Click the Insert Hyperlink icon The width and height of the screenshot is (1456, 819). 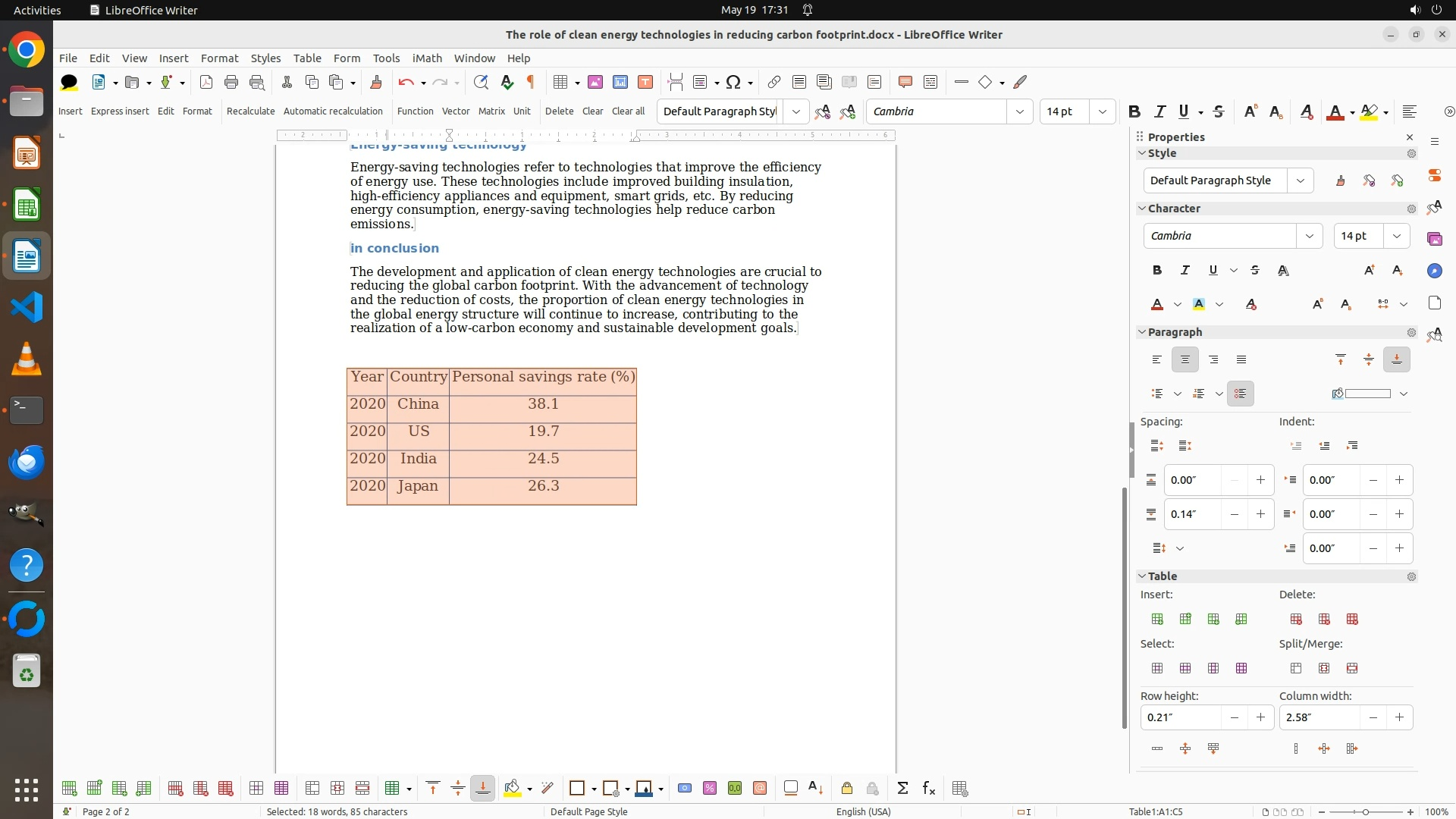tap(773, 82)
